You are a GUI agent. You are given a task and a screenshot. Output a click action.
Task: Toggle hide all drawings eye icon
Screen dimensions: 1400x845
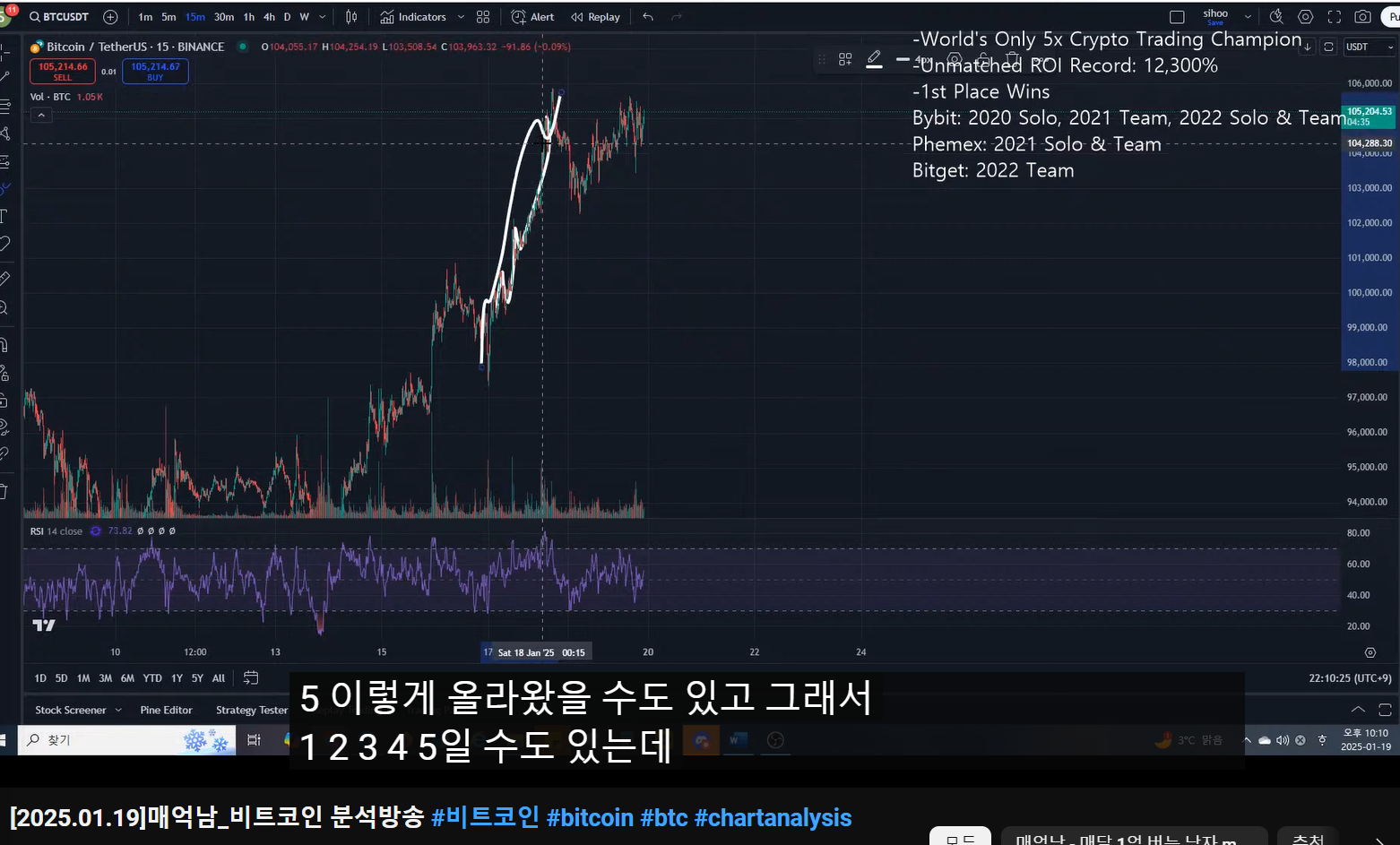[4, 426]
